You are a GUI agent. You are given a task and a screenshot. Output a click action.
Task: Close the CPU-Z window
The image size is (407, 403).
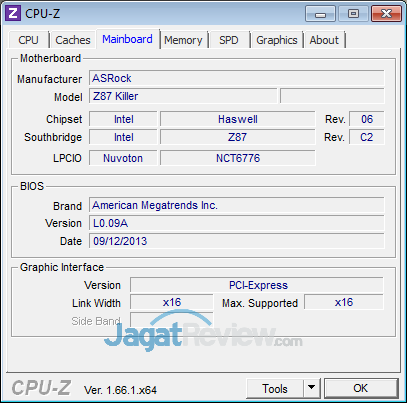pos(386,14)
